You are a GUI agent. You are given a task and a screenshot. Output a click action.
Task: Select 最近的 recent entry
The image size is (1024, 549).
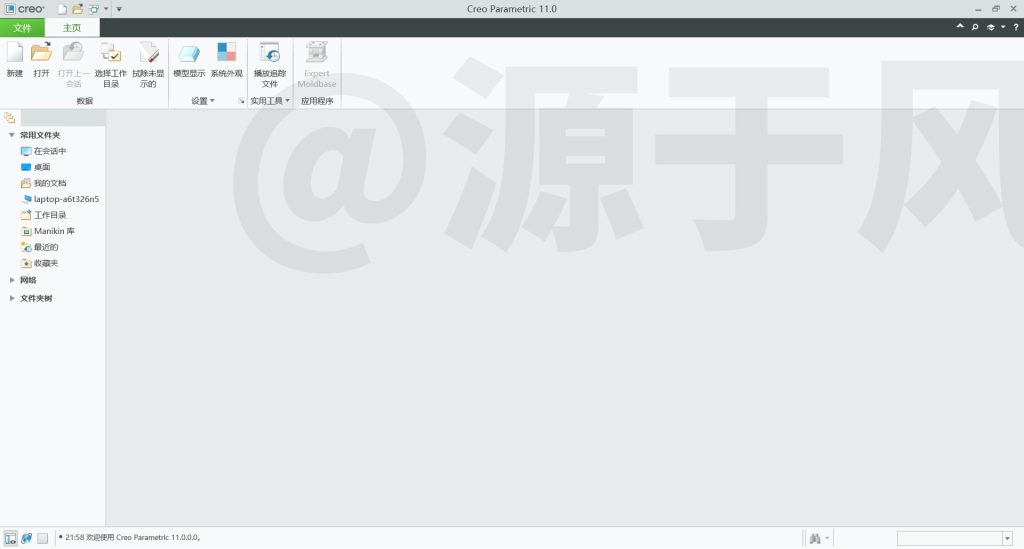(39, 247)
